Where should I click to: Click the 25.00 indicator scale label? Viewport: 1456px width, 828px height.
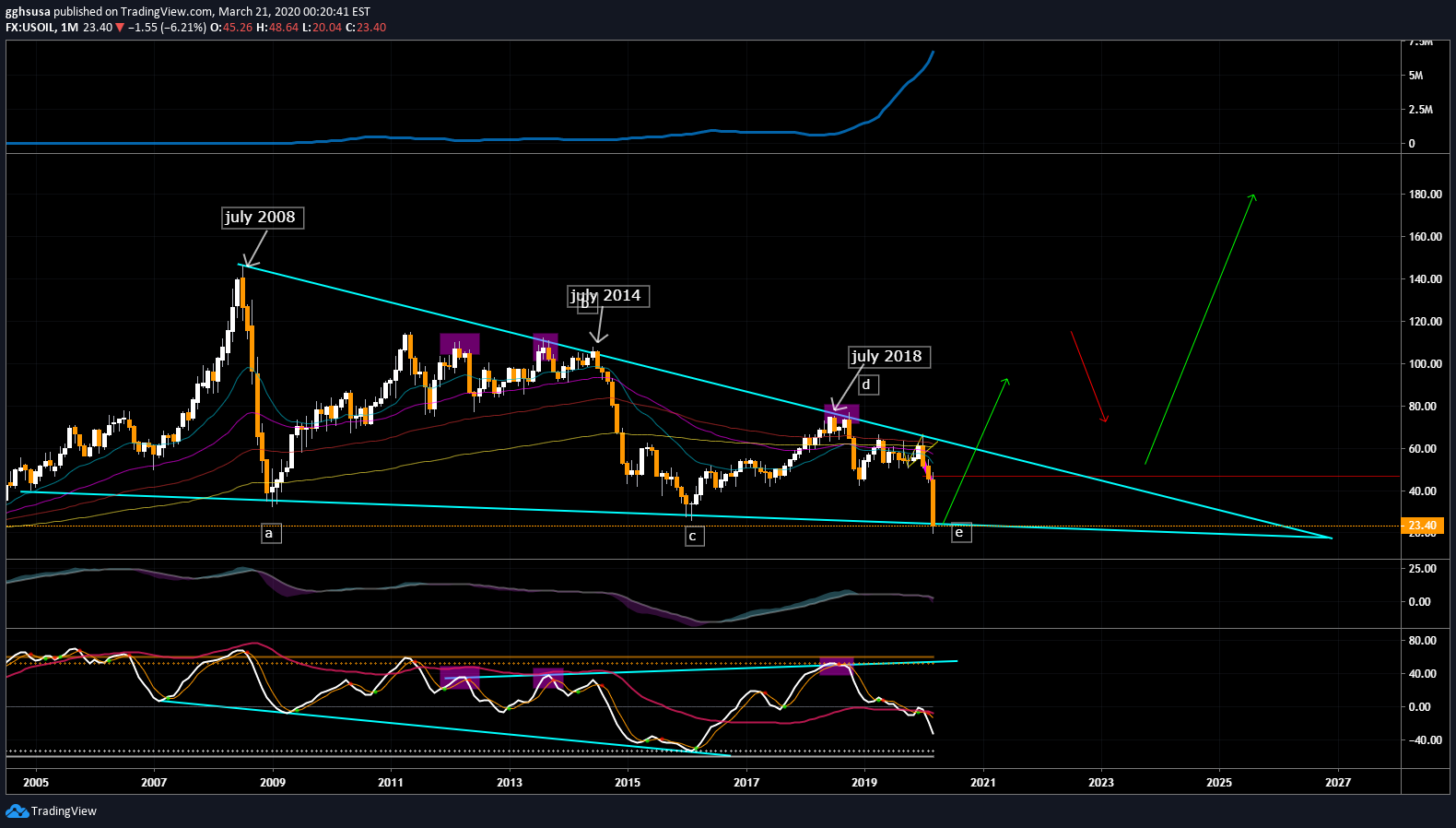[x=1422, y=569]
